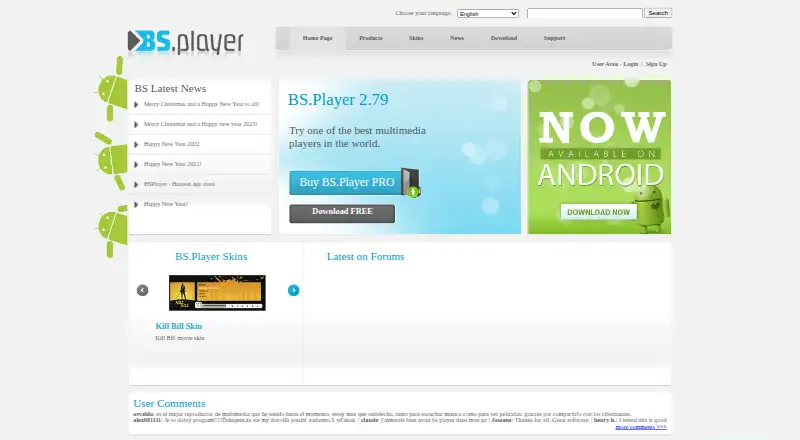Click the 'BS.Player Skins' heading
Viewport: 800px width, 440px height.
[211, 257]
